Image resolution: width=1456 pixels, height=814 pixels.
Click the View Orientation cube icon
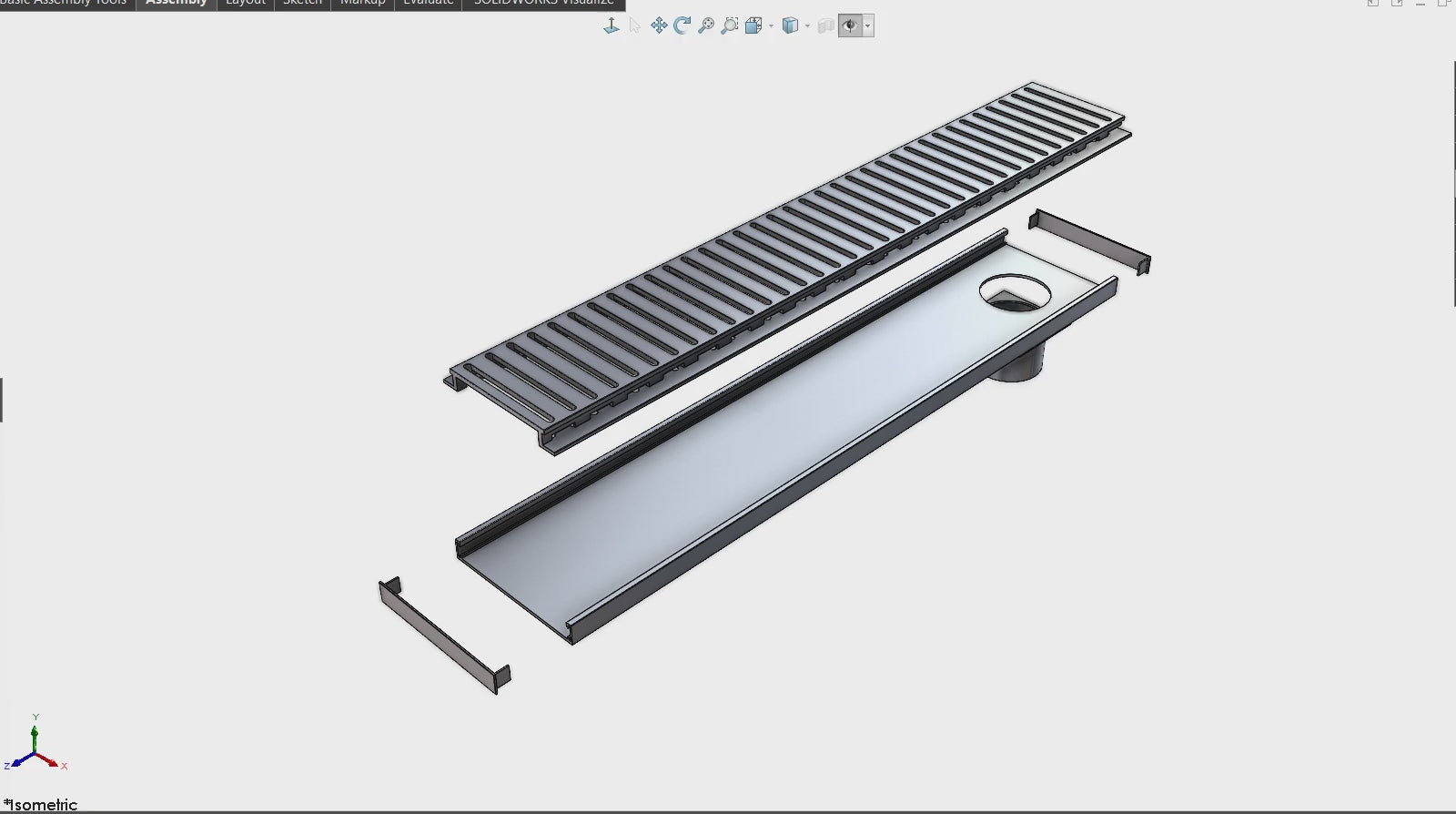tap(753, 25)
